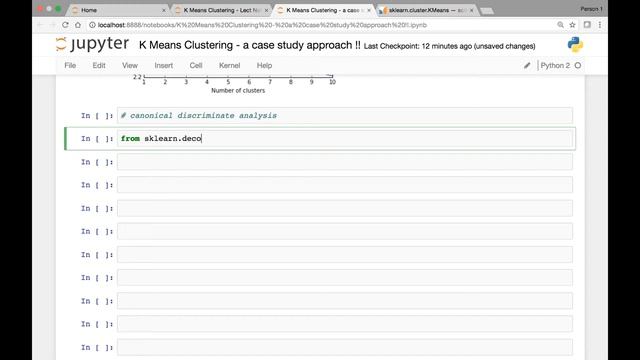The image size is (640, 360).
Task: Reload the page with refresh icon
Action: (x=65, y=25)
